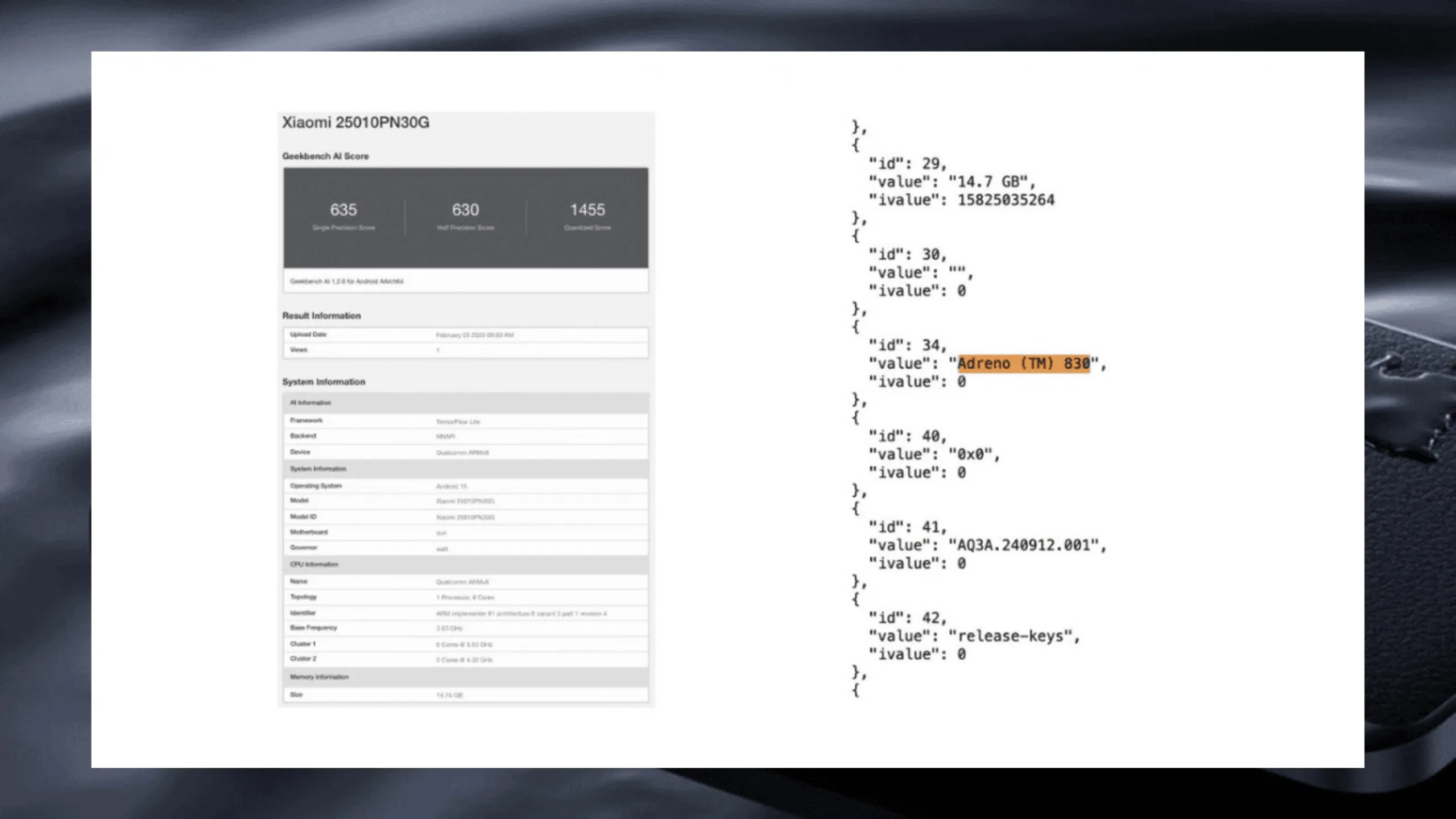The width and height of the screenshot is (1456, 819).
Task: Select the "release-keys" JSON value
Action: 1010,636
